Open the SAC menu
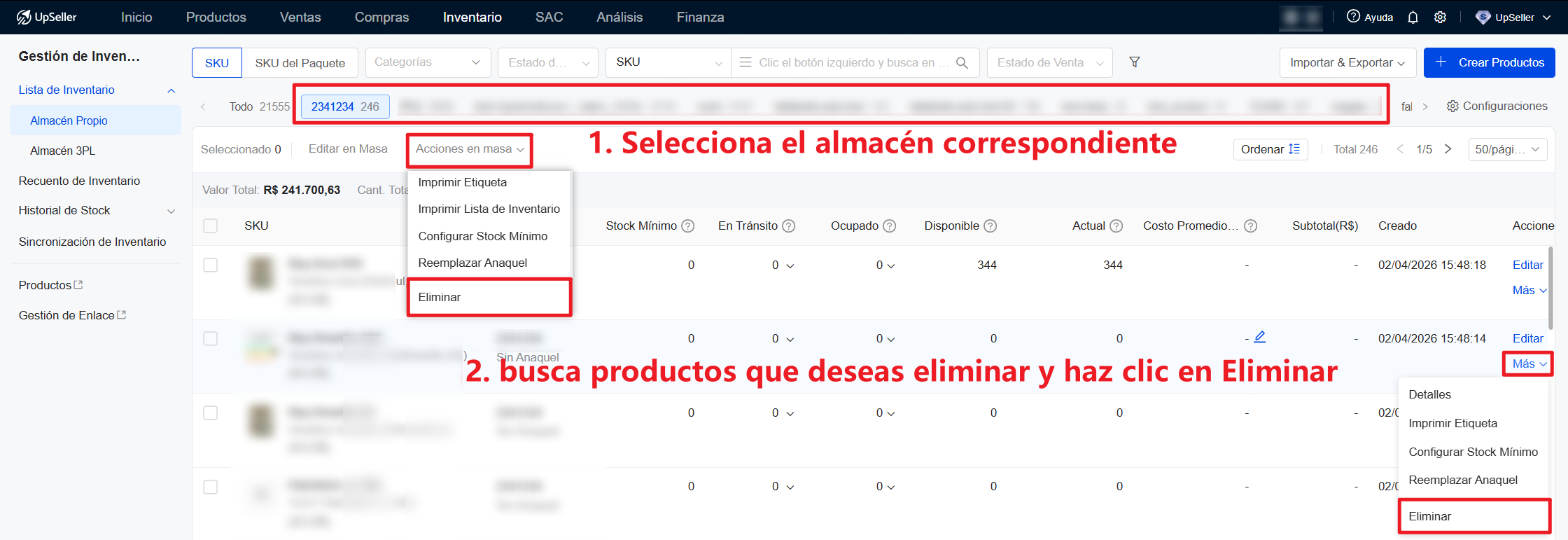The image size is (1568, 540). click(549, 18)
